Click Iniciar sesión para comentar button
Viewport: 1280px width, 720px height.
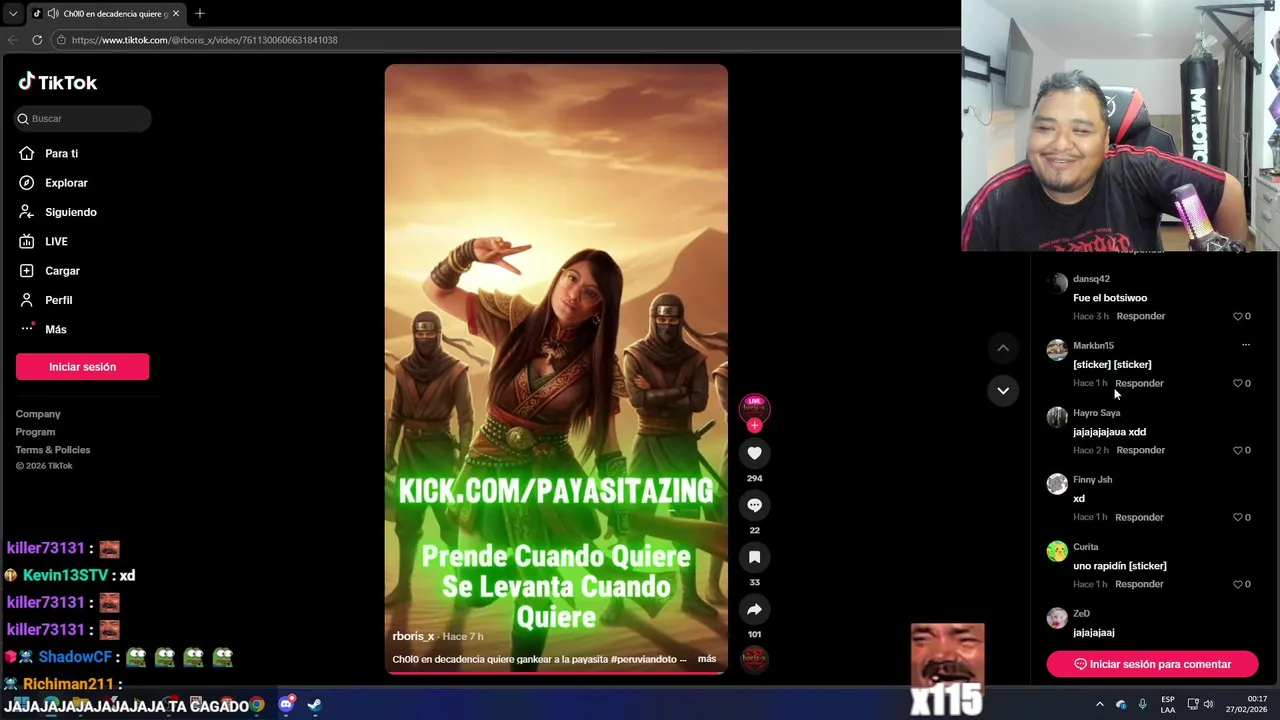tap(1152, 664)
